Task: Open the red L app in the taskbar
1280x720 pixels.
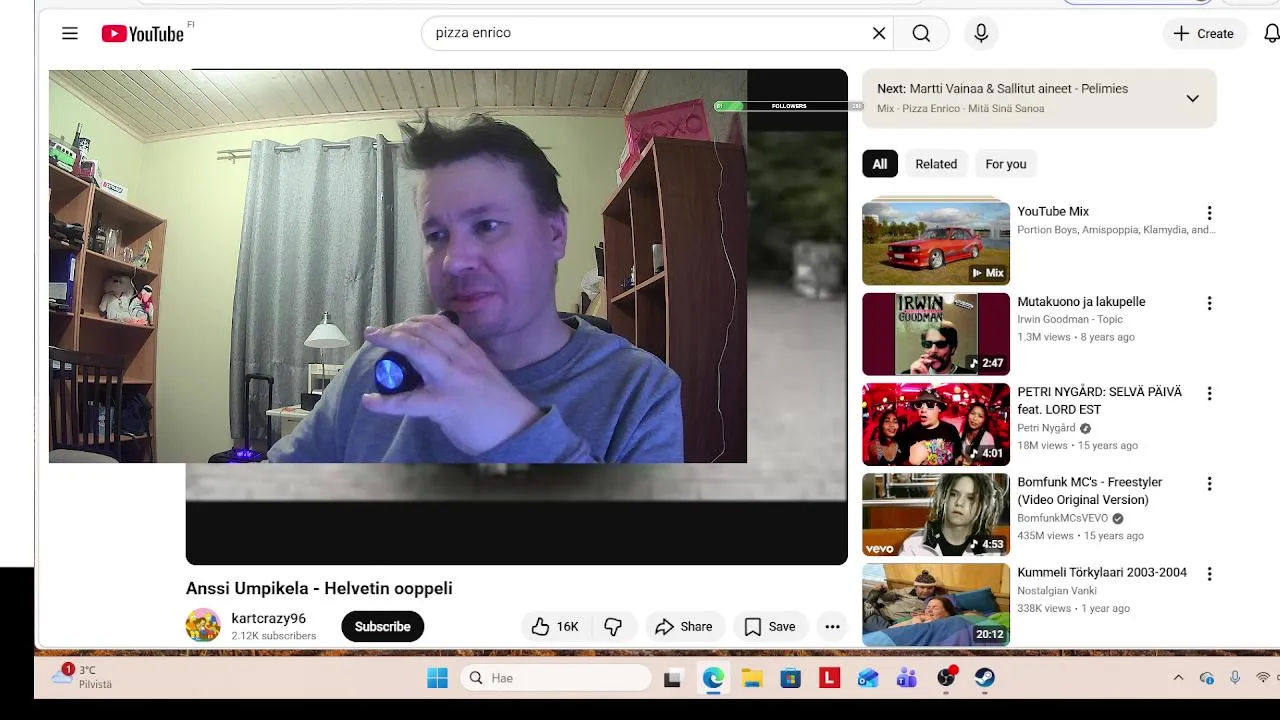Action: [829, 678]
